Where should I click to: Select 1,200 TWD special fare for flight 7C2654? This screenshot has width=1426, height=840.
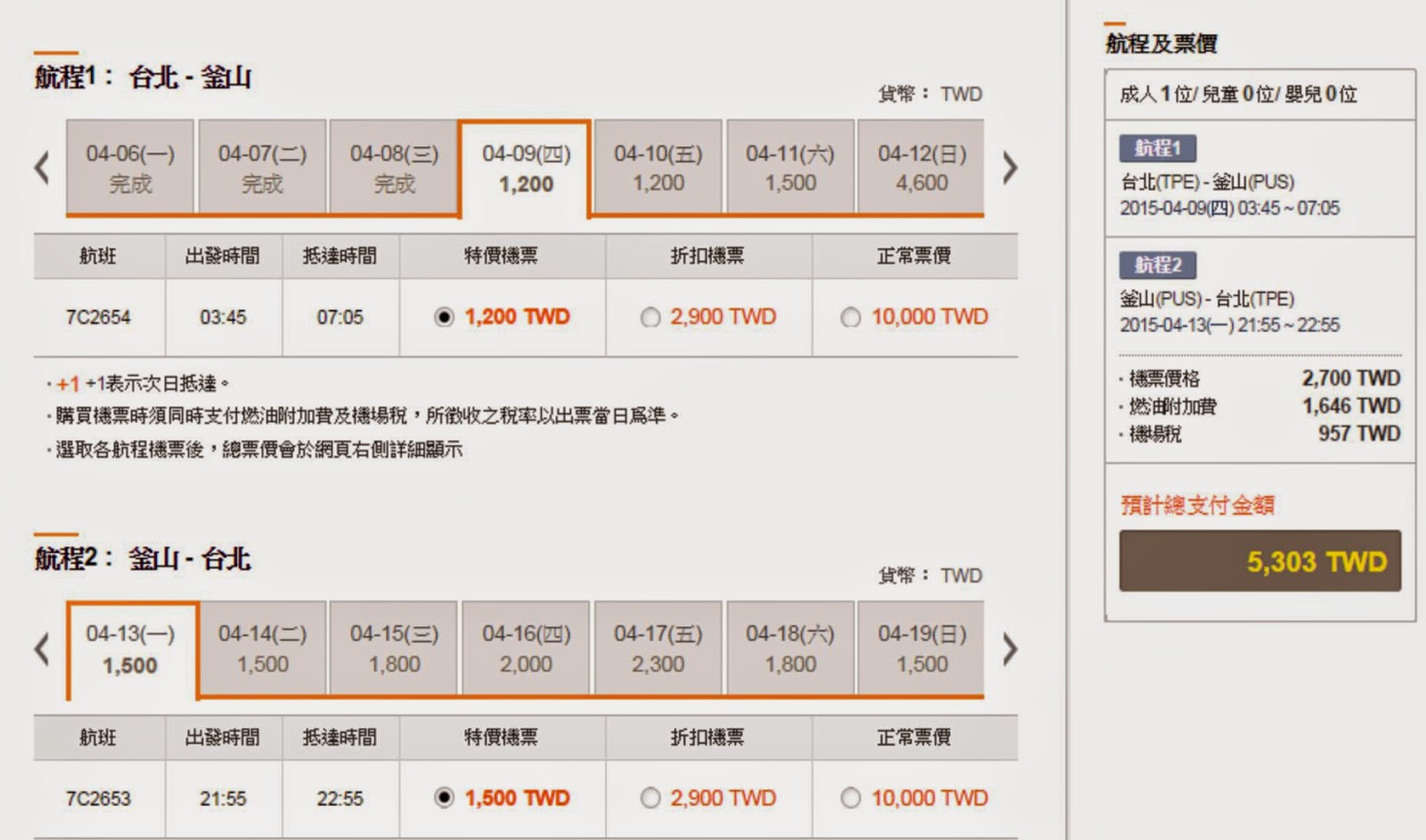point(444,317)
